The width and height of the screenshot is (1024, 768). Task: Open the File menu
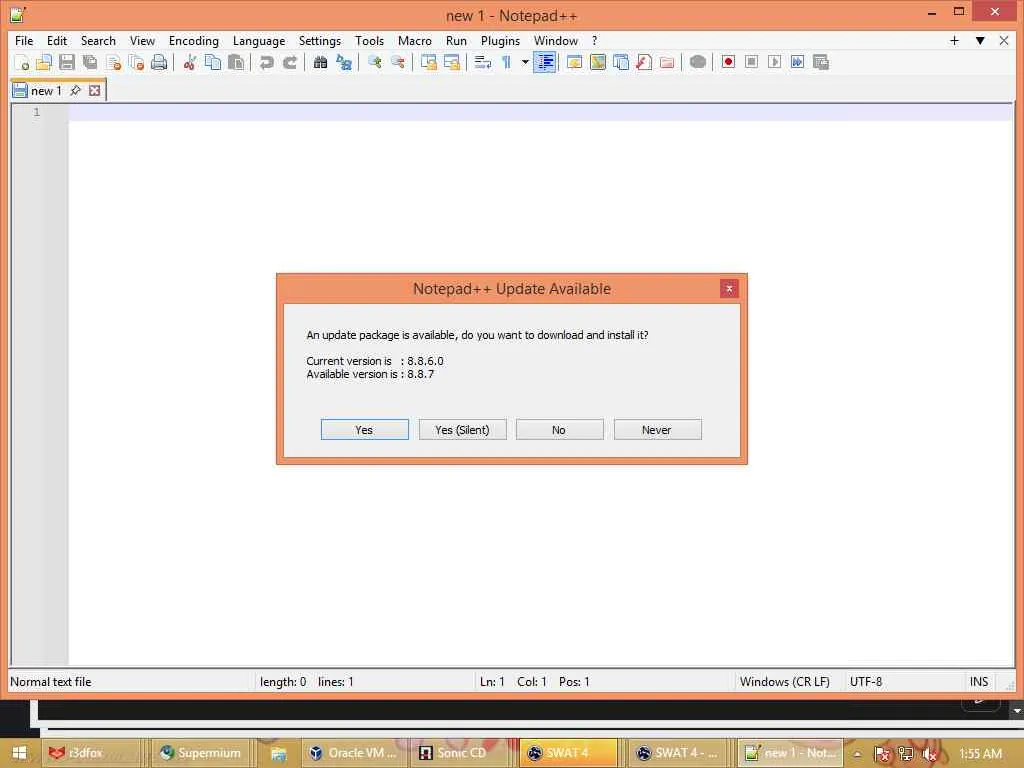24,40
